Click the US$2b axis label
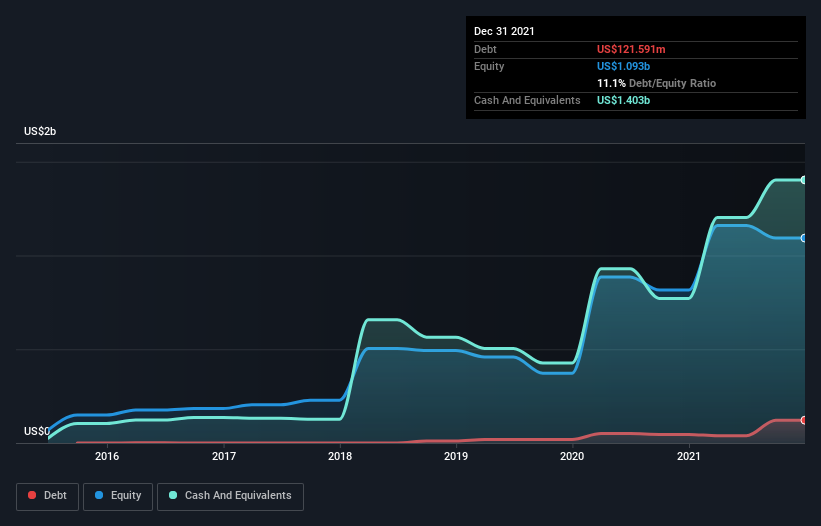The height and width of the screenshot is (526, 821). [x=40, y=131]
